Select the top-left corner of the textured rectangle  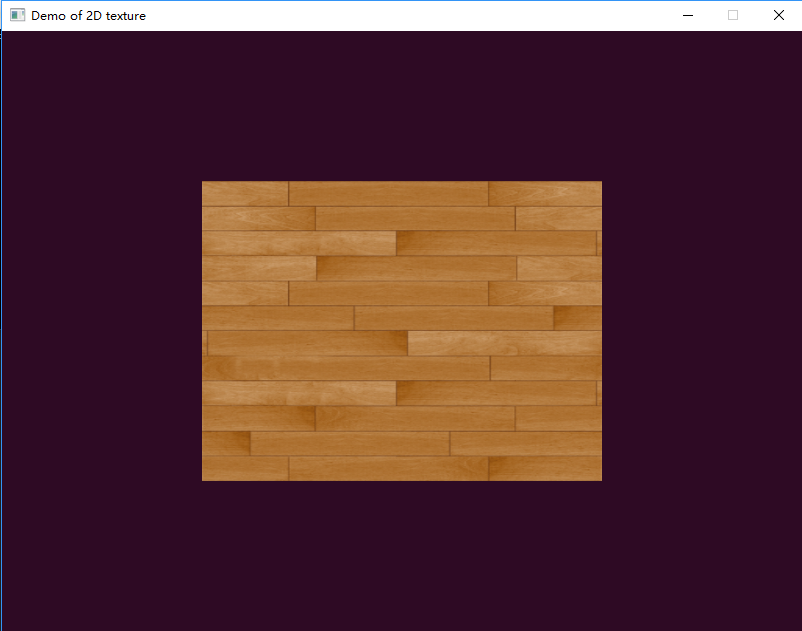[x=204, y=183]
